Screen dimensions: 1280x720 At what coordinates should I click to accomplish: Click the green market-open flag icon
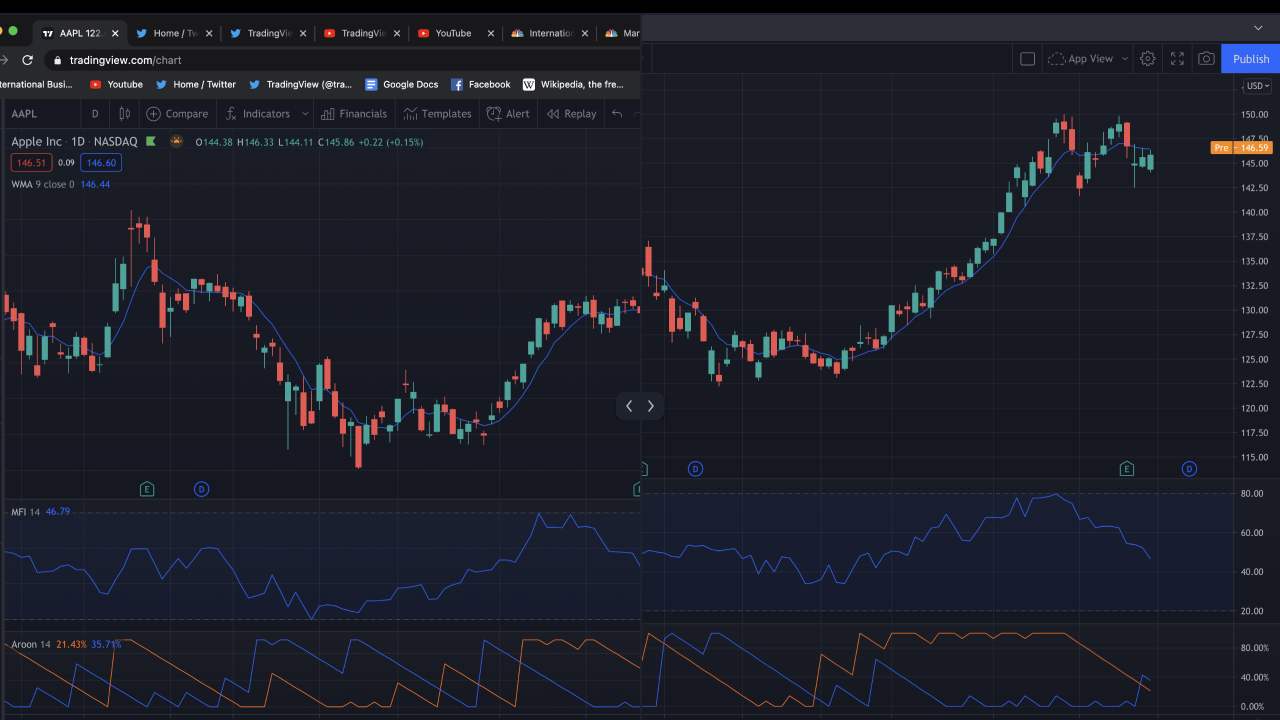coord(151,142)
